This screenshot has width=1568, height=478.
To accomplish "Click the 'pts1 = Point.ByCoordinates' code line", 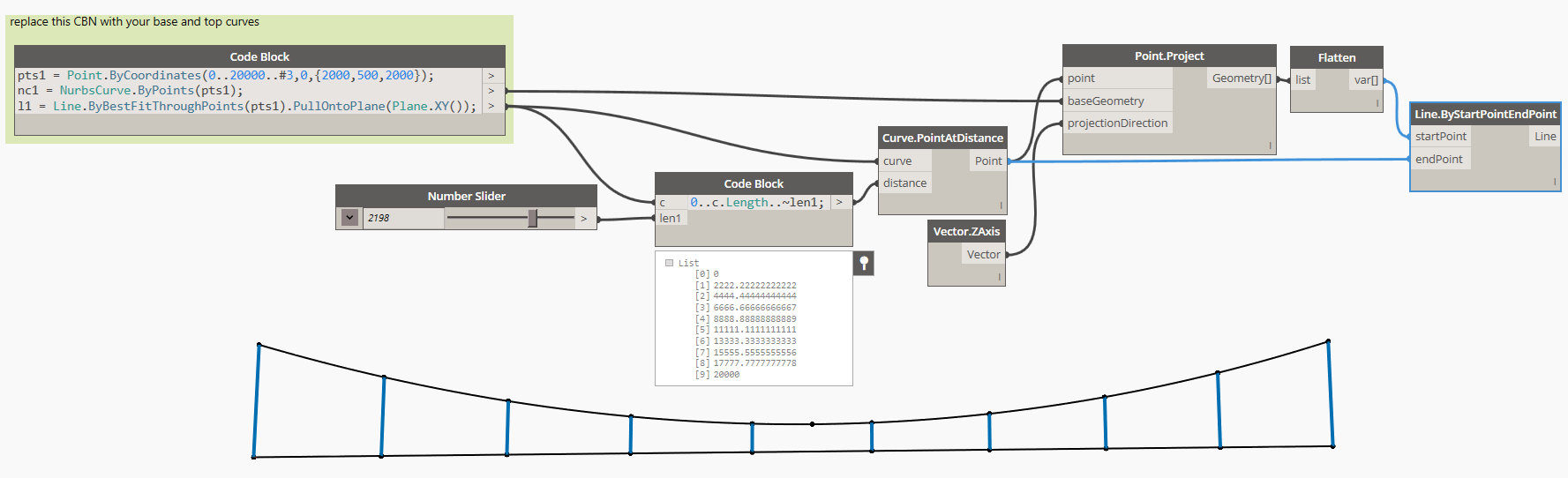I will 226,76.
